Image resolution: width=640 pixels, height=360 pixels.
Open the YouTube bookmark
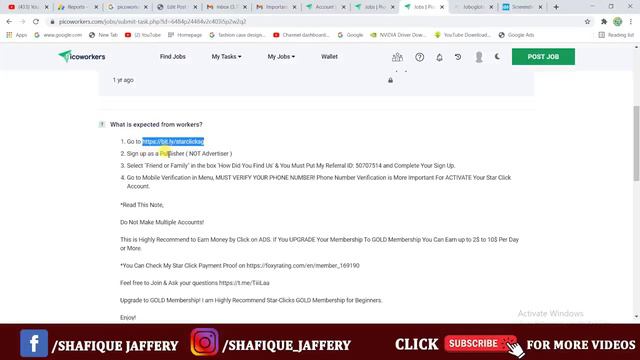pyautogui.click(x=143, y=35)
